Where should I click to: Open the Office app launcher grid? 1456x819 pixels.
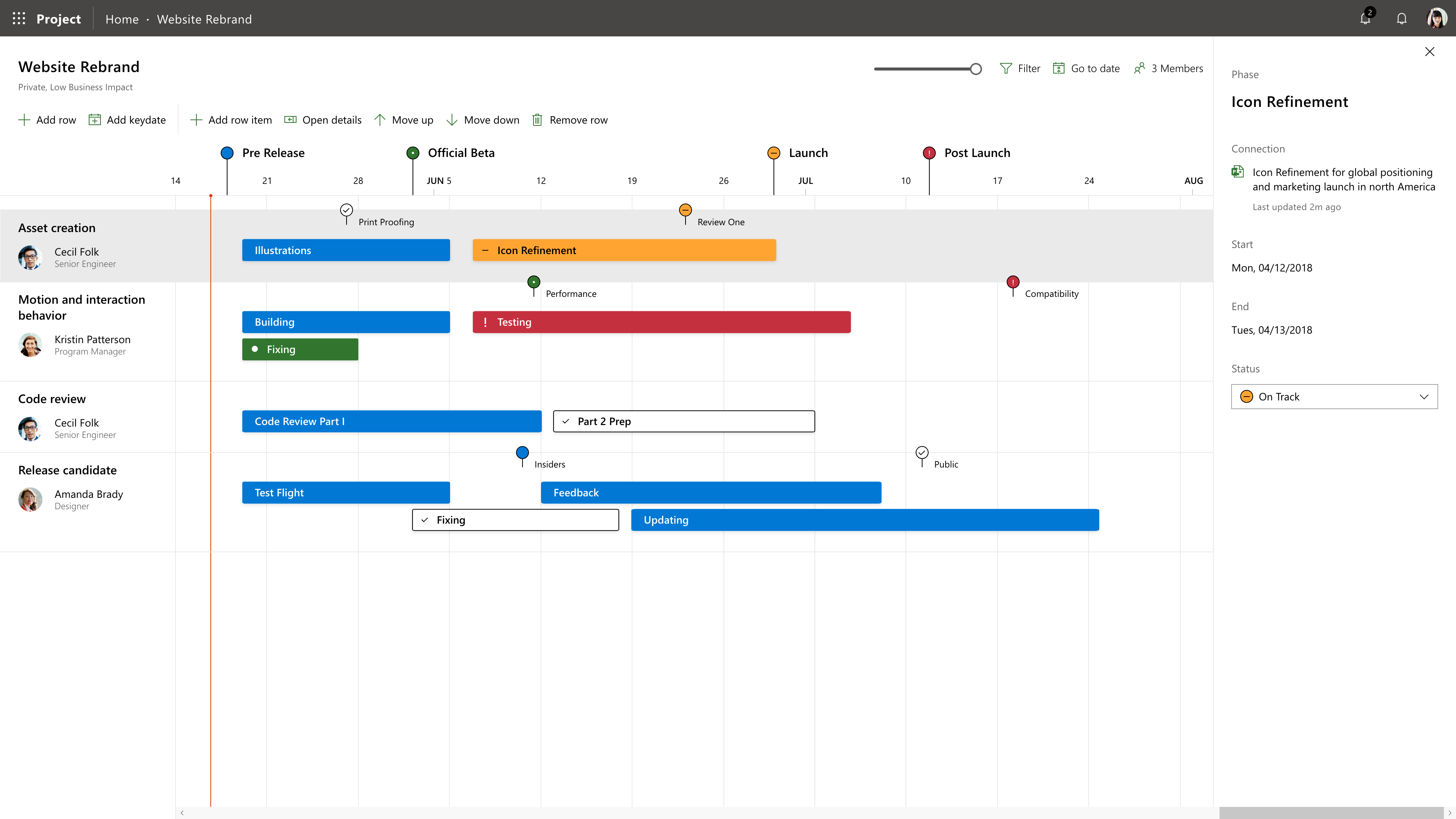pos(19,18)
